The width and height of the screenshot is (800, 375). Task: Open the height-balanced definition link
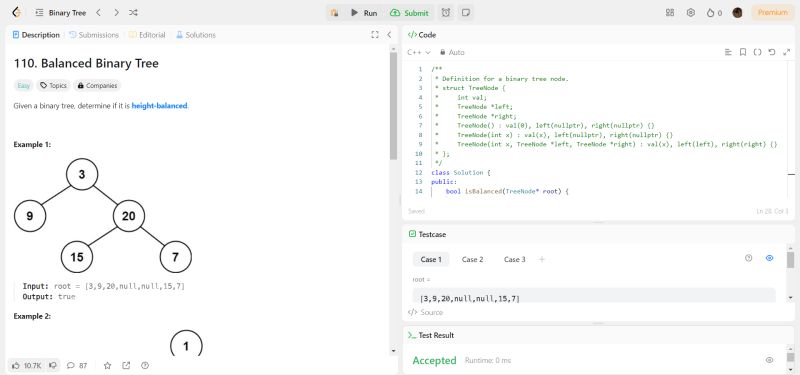pyautogui.click(x=159, y=106)
